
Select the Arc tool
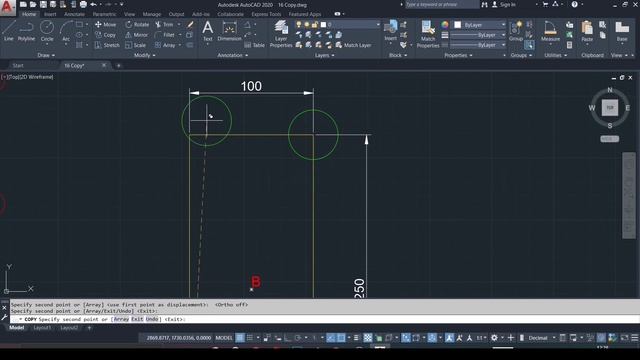(66, 31)
